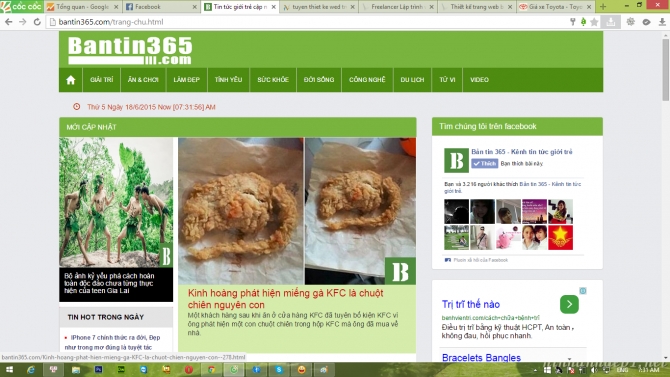Click the page vertical scrollbar thumb
Image resolution: width=670 pixels, height=377 pixels.
coord(666,70)
